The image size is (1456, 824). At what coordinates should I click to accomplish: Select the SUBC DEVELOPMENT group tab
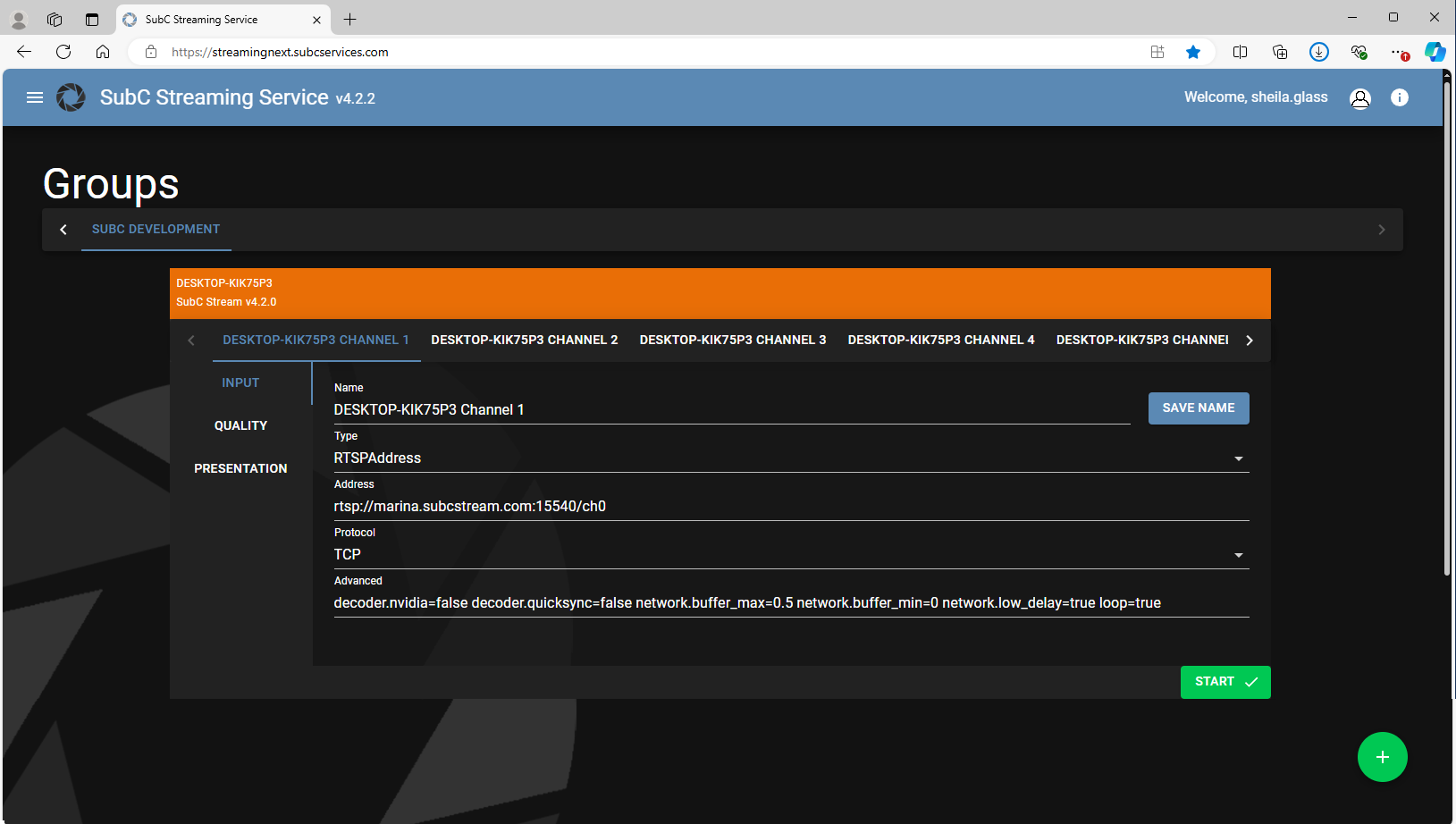[156, 229]
